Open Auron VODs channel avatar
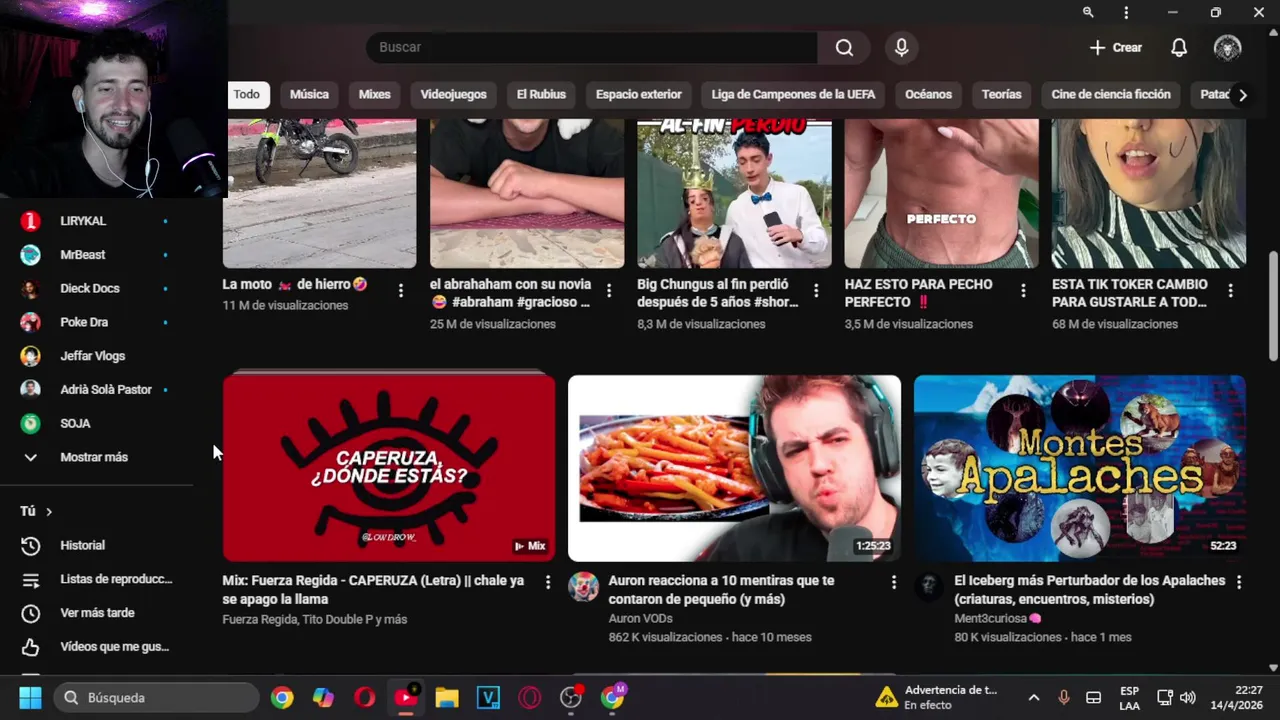Viewport: 1280px width, 720px height. click(x=583, y=587)
